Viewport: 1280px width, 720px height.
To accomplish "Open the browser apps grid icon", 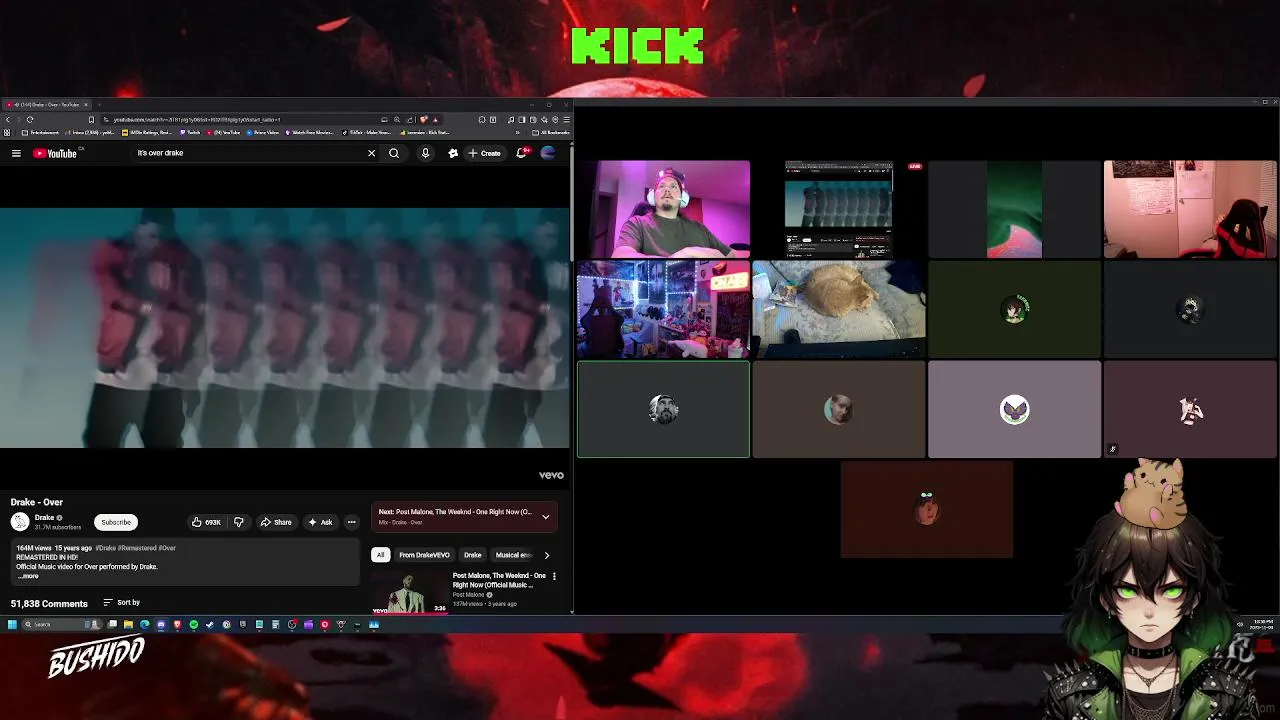I will point(7,132).
